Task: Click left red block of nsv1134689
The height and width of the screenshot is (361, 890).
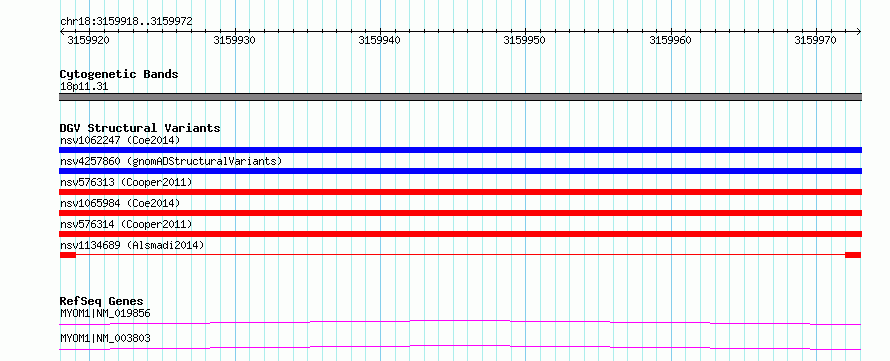Action: (x=68, y=255)
